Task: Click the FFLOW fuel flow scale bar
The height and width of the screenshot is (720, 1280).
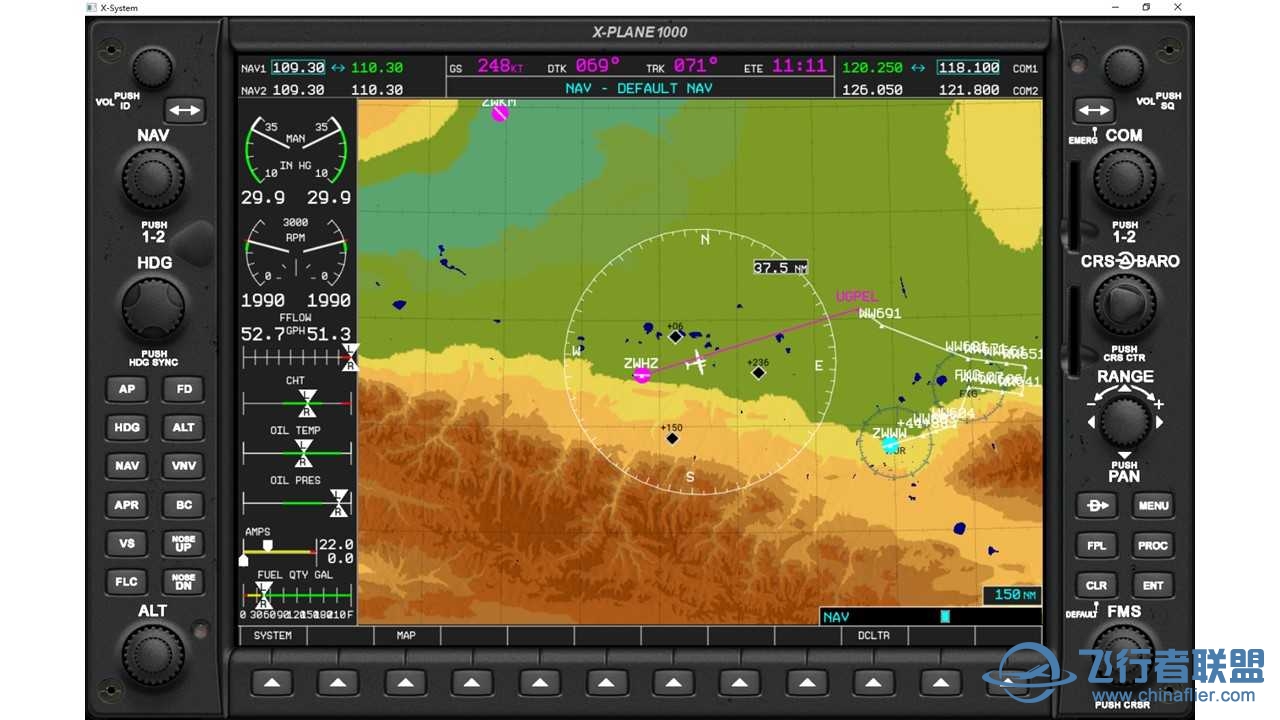Action: (298, 357)
